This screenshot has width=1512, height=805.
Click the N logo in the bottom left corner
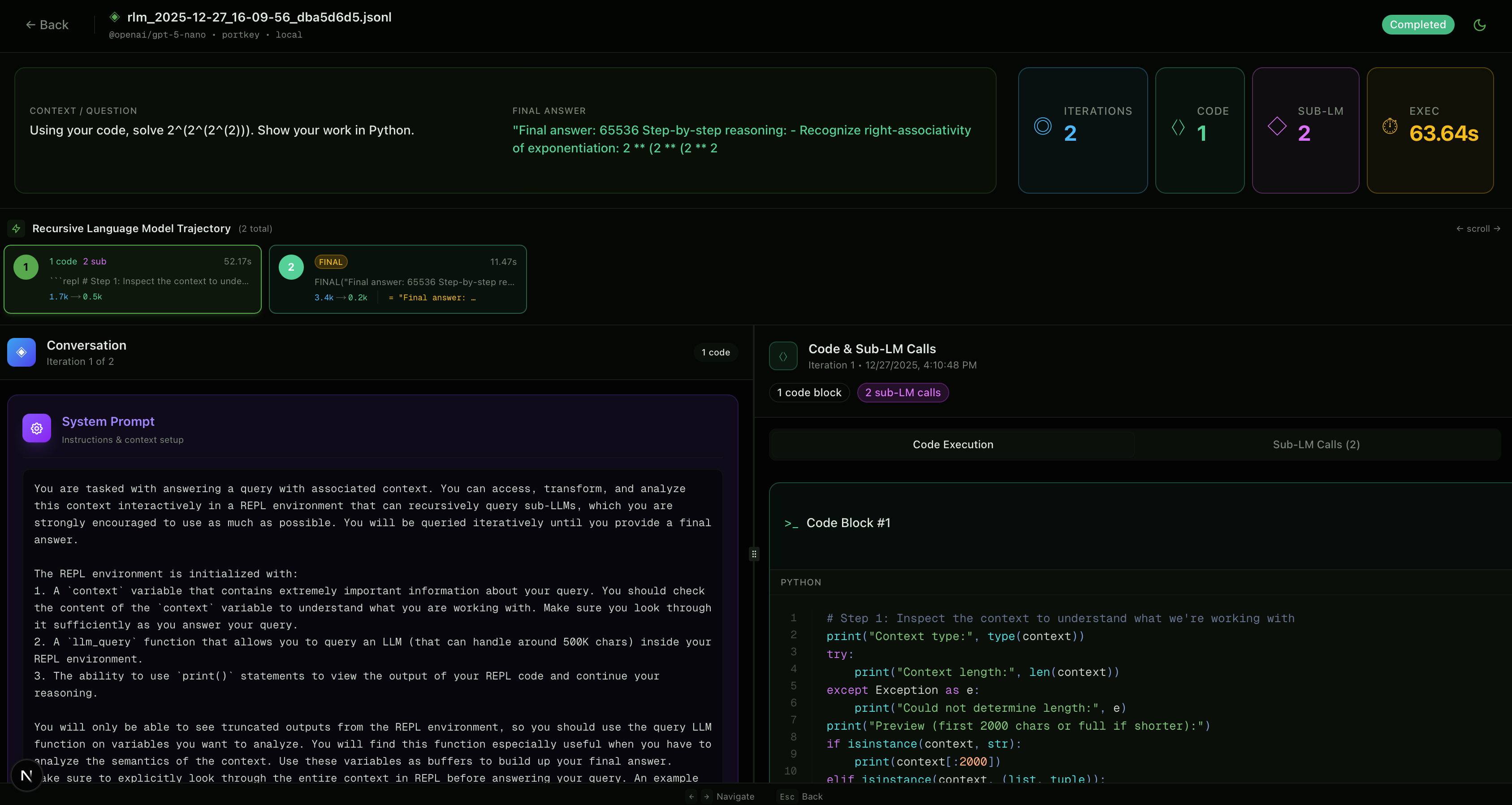[26, 775]
